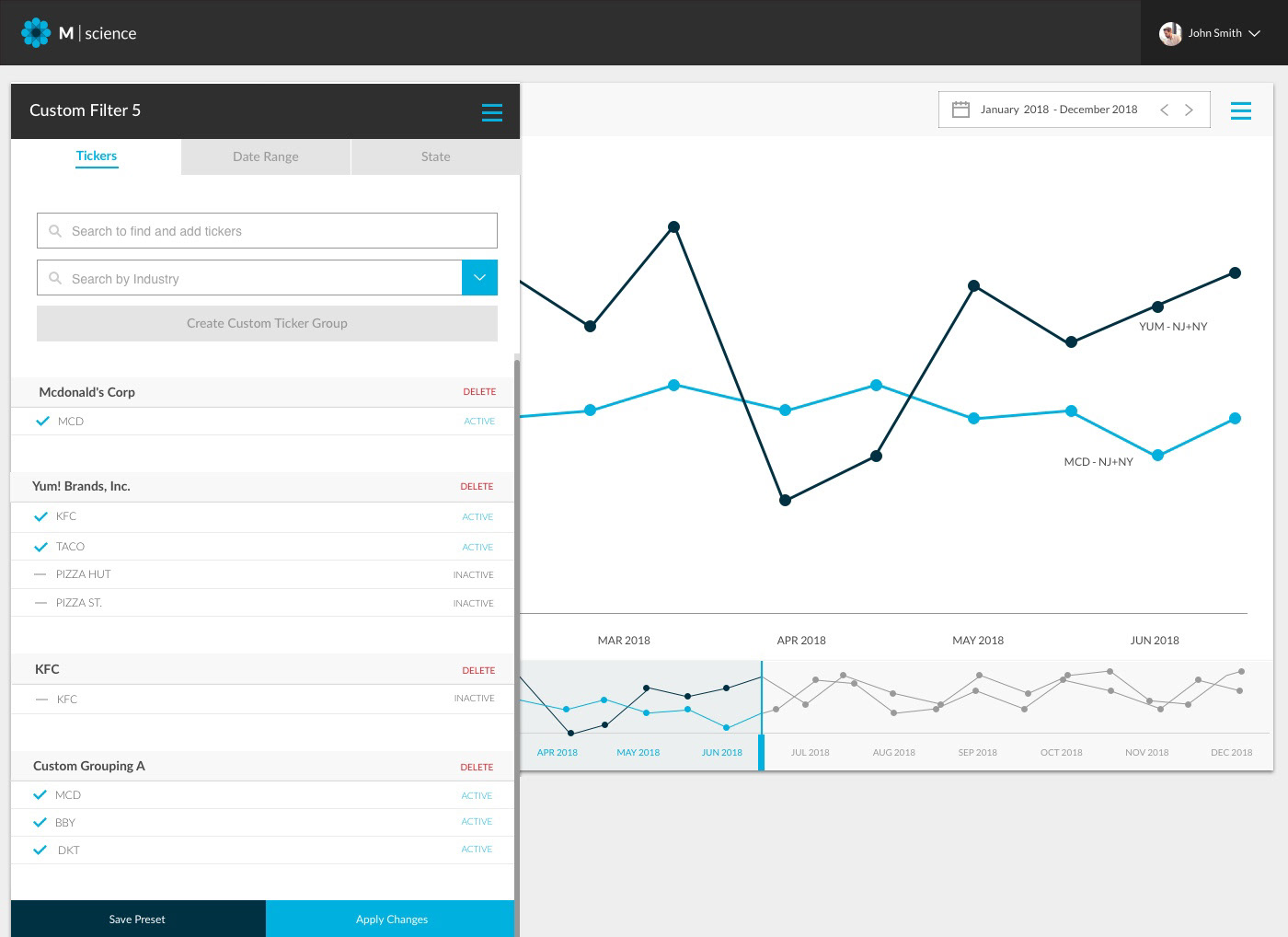Uncheck MCD under Mcdonald's Corp
The width and height of the screenshot is (1288, 937).
(x=41, y=421)
